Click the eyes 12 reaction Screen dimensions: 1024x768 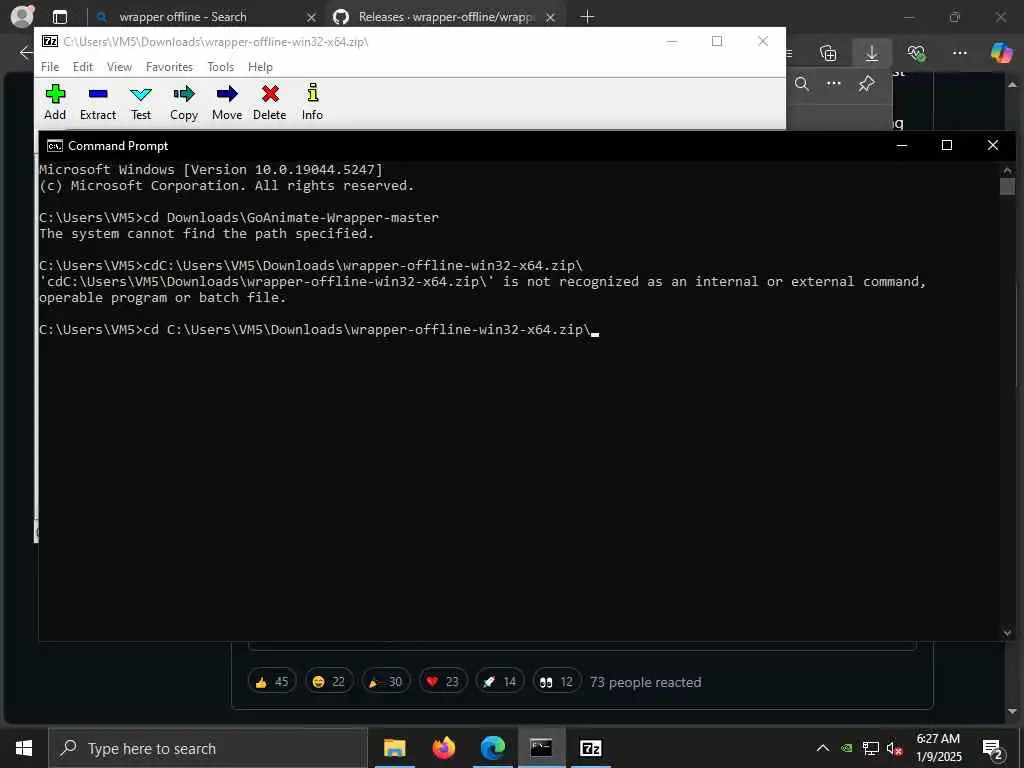[x=556, y=682]
